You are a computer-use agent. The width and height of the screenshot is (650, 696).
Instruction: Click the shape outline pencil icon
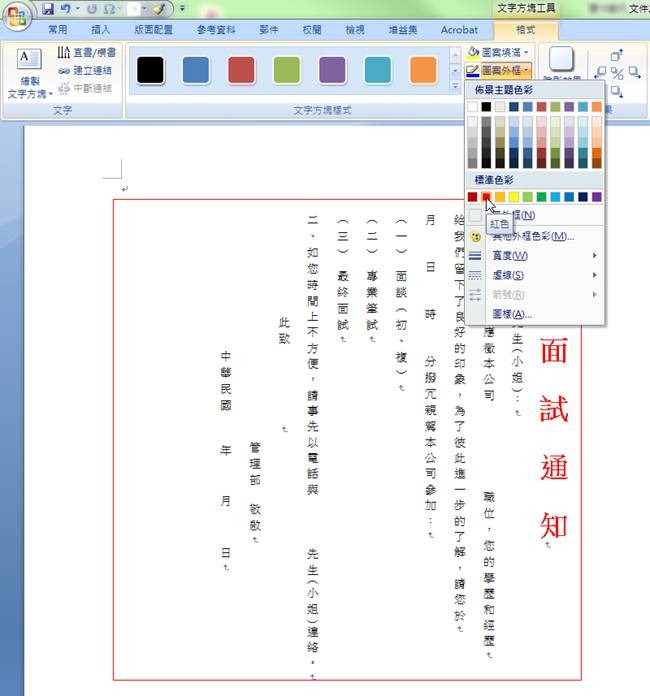(473, 71)
